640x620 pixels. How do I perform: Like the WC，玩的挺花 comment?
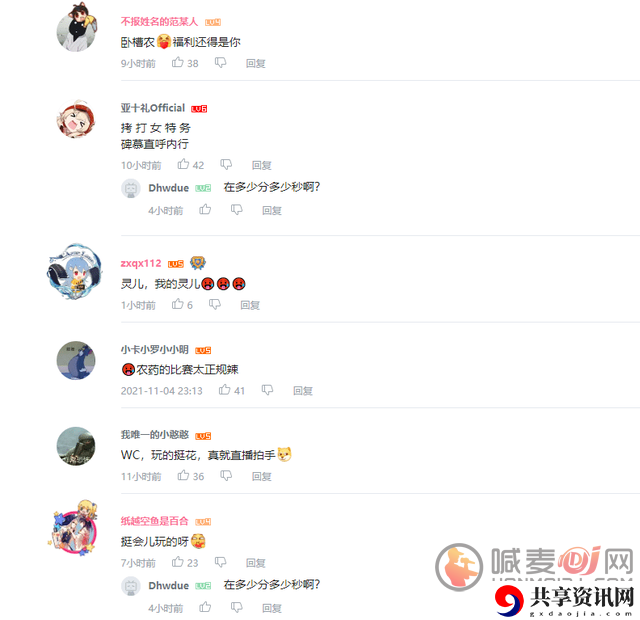point(183,476)
